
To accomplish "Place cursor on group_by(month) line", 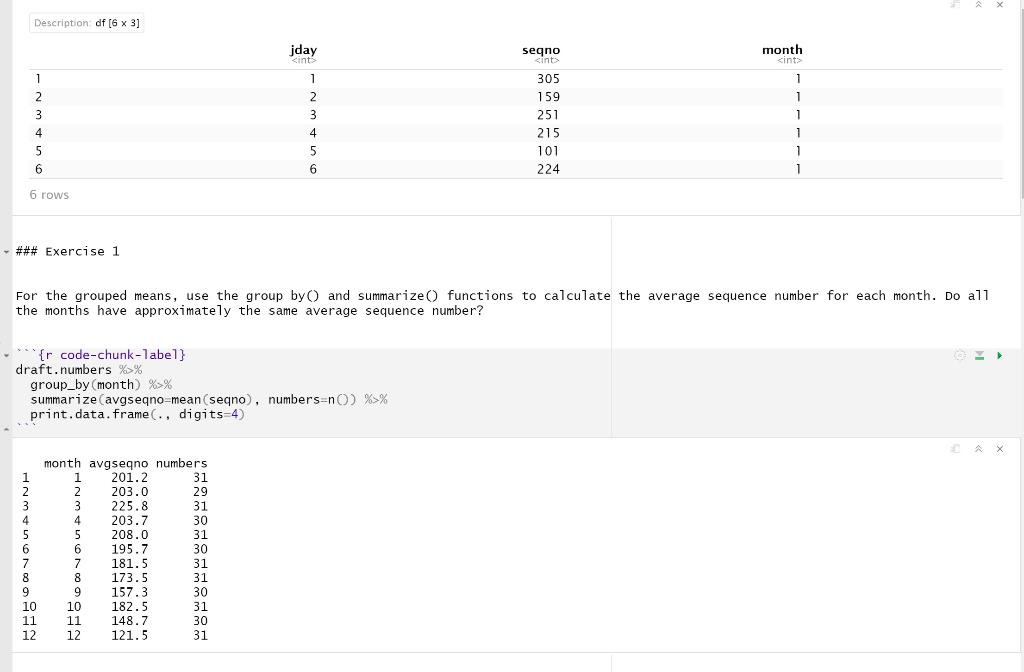I will click(x=101, y=385).
